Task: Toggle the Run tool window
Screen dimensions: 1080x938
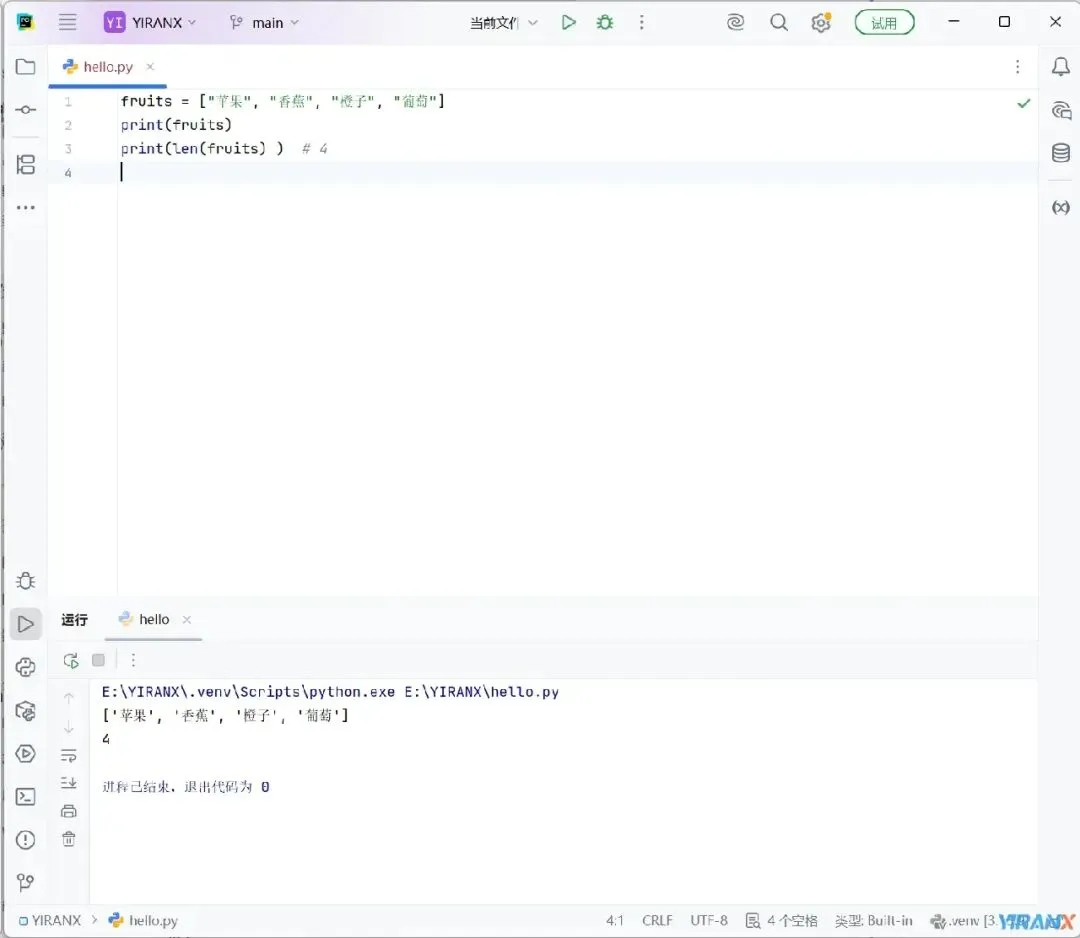Action: 25,624
